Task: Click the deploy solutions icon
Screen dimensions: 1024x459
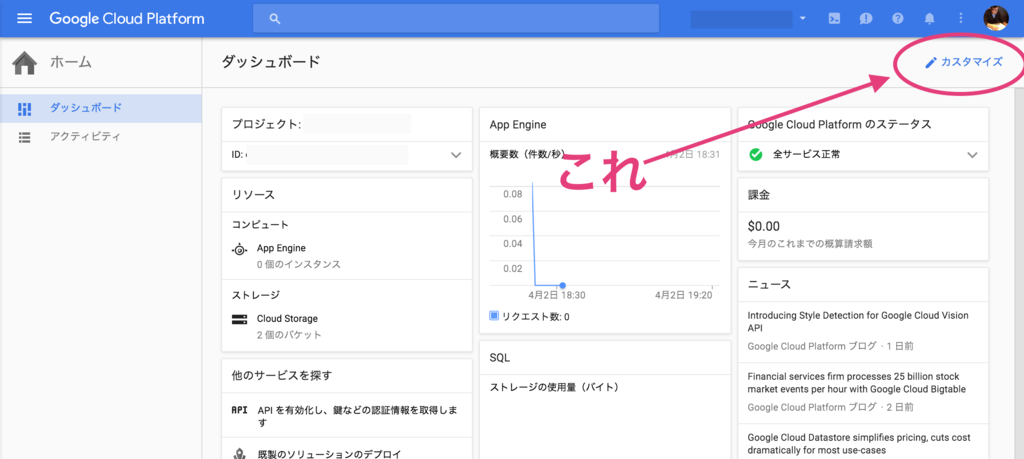Action: 240,454
